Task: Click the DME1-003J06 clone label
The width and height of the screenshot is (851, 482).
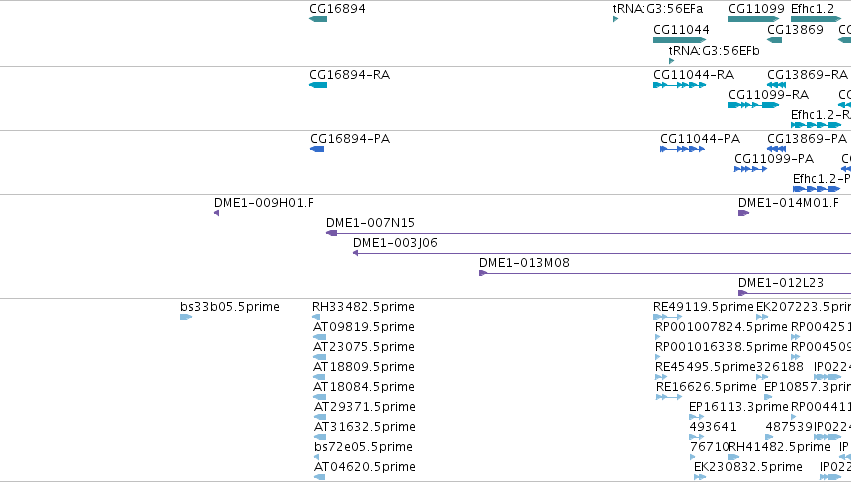Action: click(x=395, y=243)
